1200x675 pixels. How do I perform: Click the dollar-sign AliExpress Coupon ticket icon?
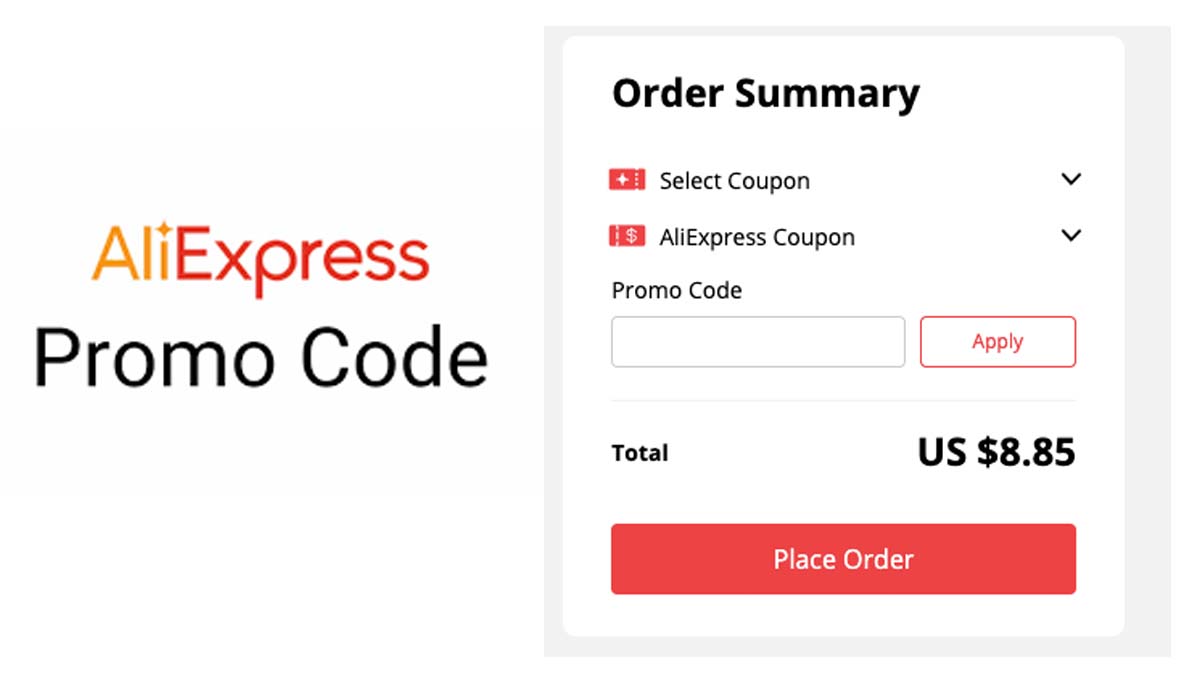(627, 236)
